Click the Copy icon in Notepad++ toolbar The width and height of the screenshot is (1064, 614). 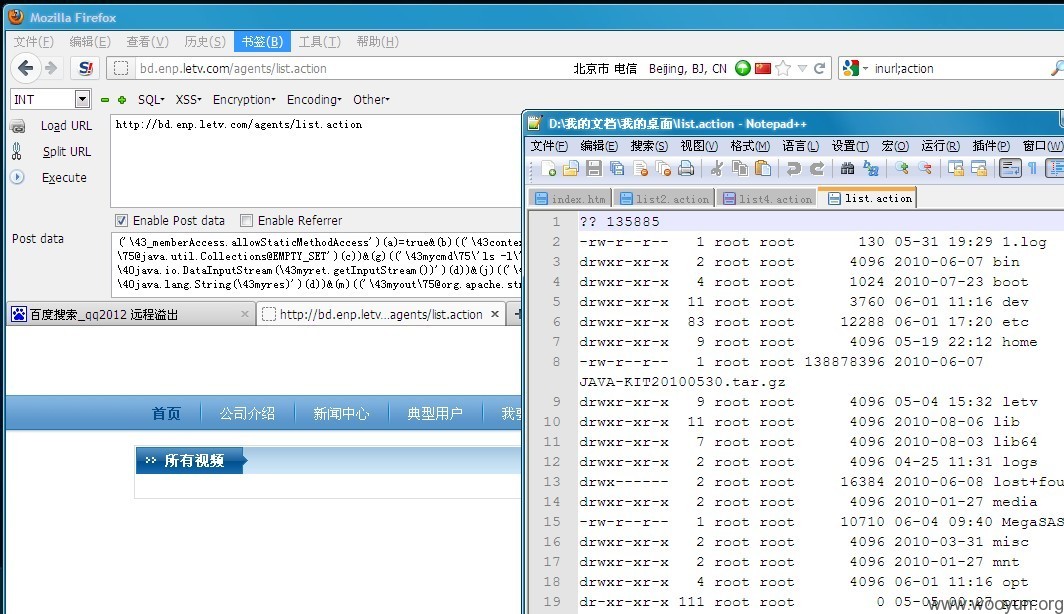[x=740, y=168]
